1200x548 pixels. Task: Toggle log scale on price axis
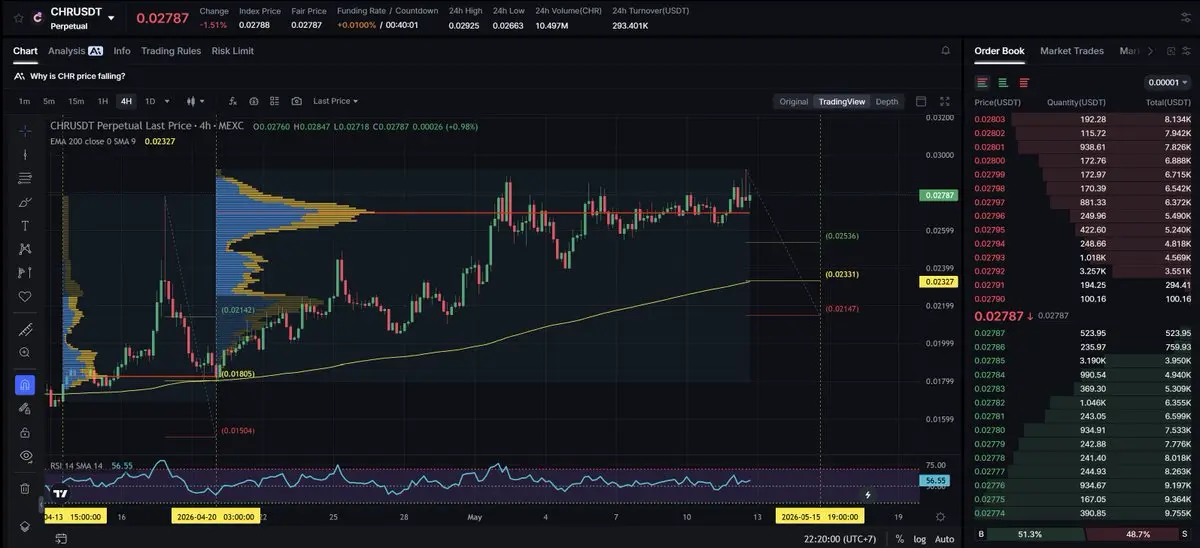tap(919, 539)
